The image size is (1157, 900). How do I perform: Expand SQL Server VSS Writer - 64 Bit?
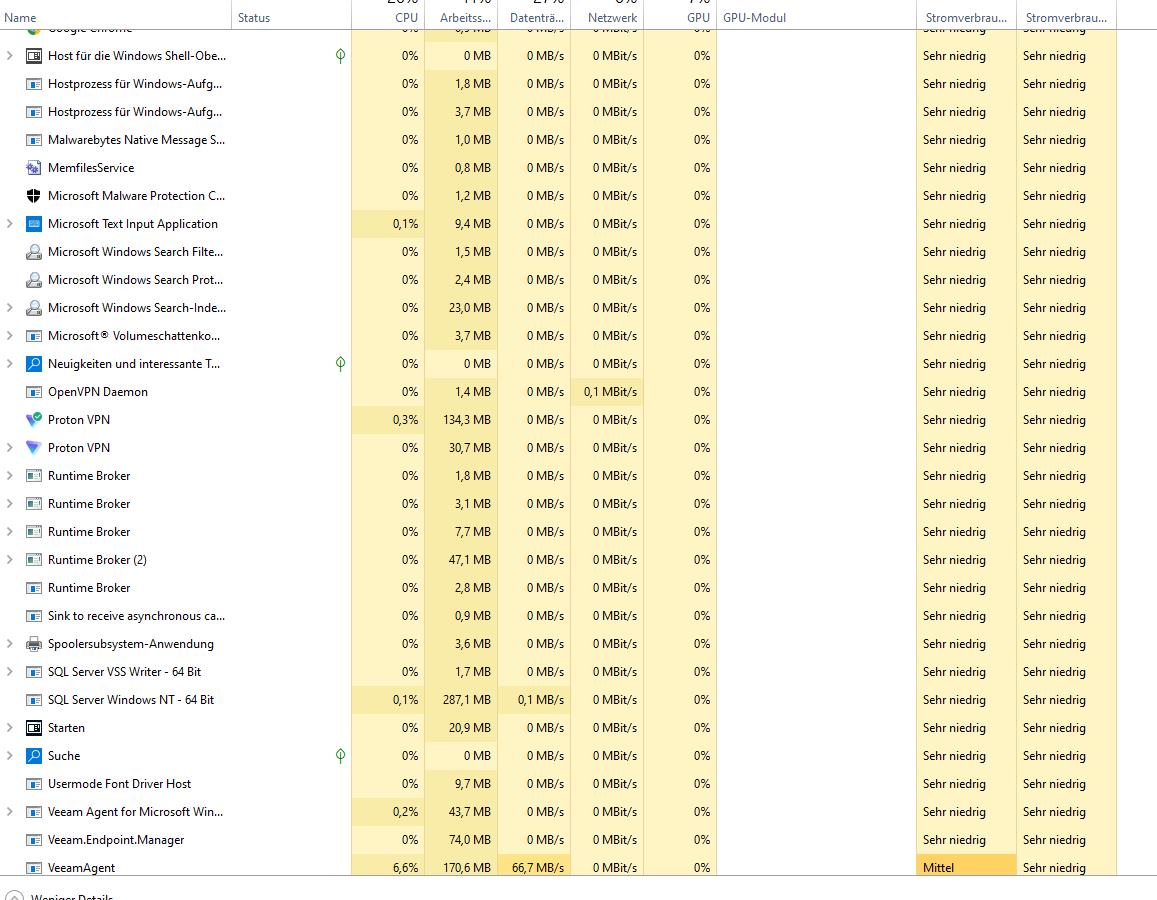click(10, 672)
